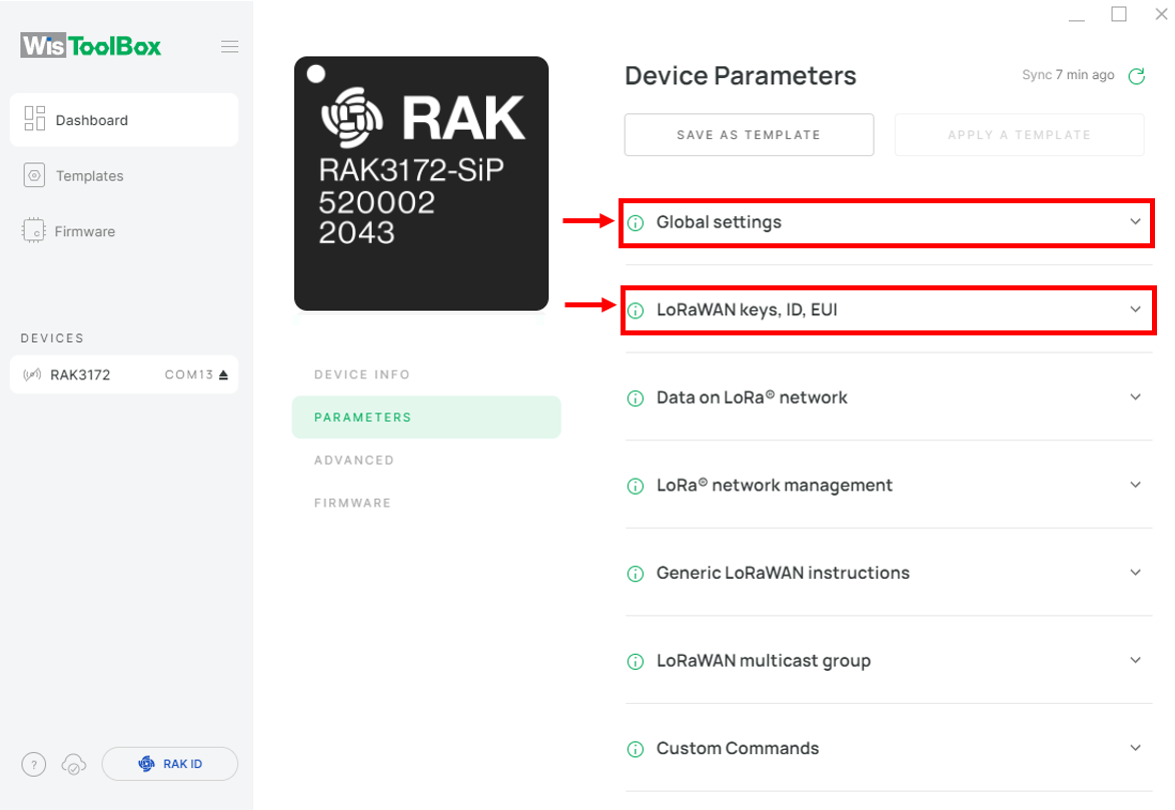Click the Sync 7 min ago text
This screenshot has height=810, width=1175.
click(1068, 75)
